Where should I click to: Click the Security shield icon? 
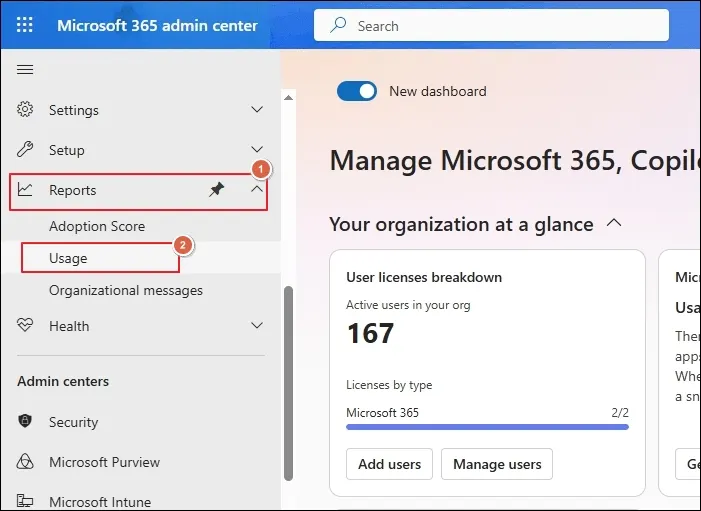25,421
